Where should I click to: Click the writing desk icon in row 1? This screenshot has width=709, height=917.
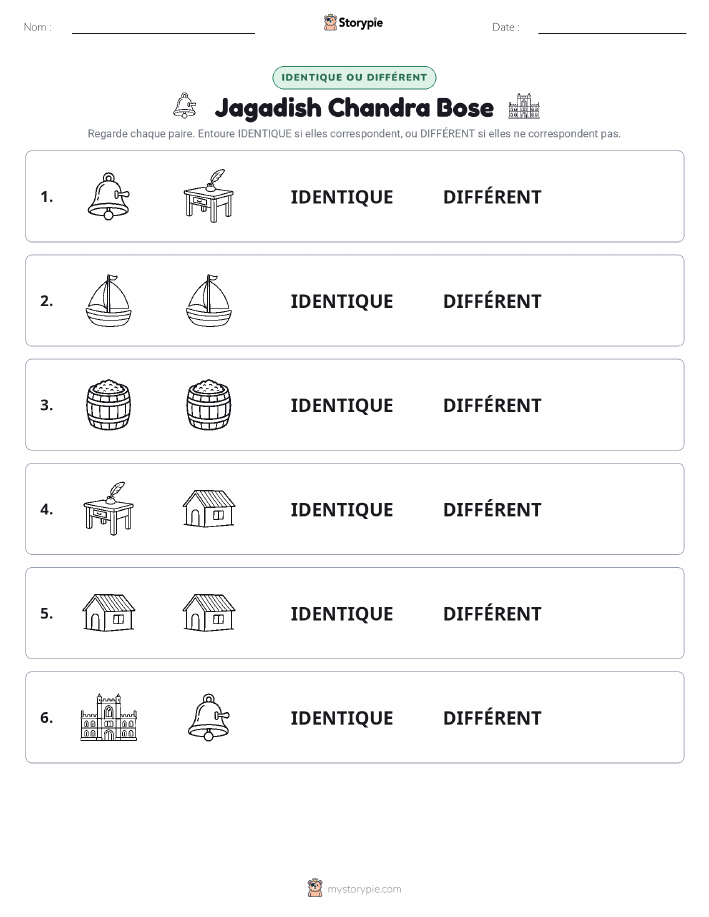coord(209,196)
